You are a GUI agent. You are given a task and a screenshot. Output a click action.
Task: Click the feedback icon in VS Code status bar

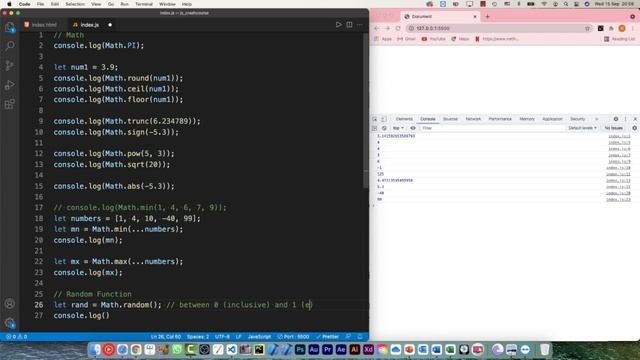pyautogui.click(x=348, y=337)
